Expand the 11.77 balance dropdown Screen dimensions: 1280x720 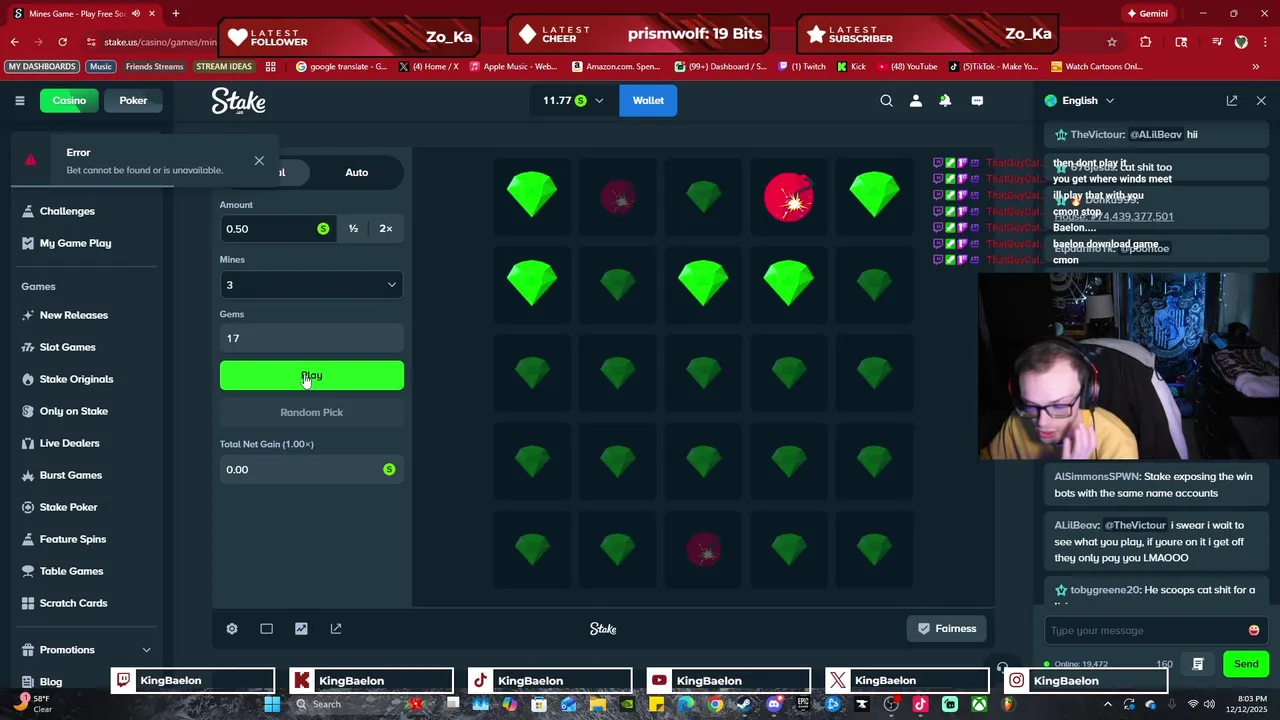tap(573, 100)
